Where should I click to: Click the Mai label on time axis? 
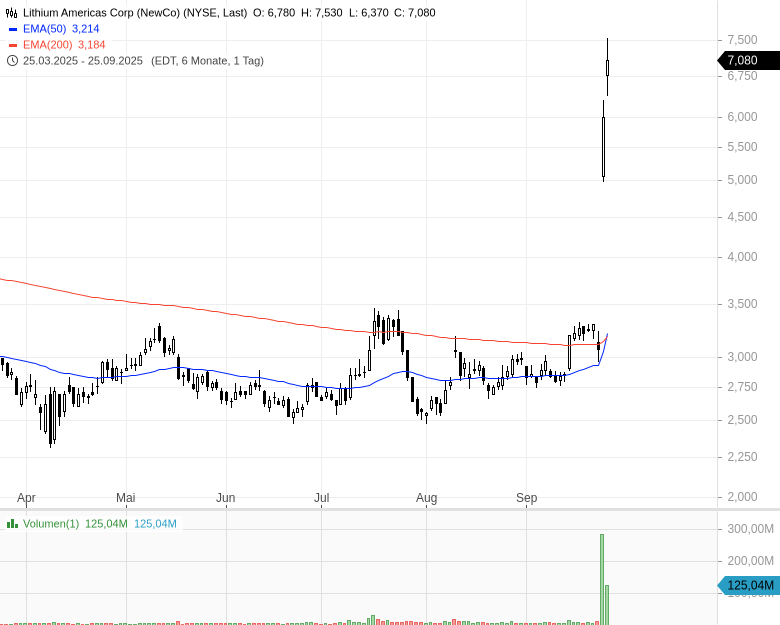pos(125,498)
